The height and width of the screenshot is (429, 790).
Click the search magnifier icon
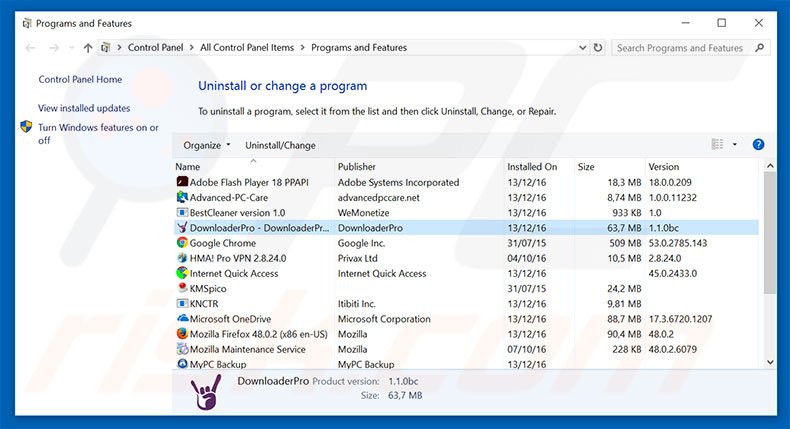point(759,47)
